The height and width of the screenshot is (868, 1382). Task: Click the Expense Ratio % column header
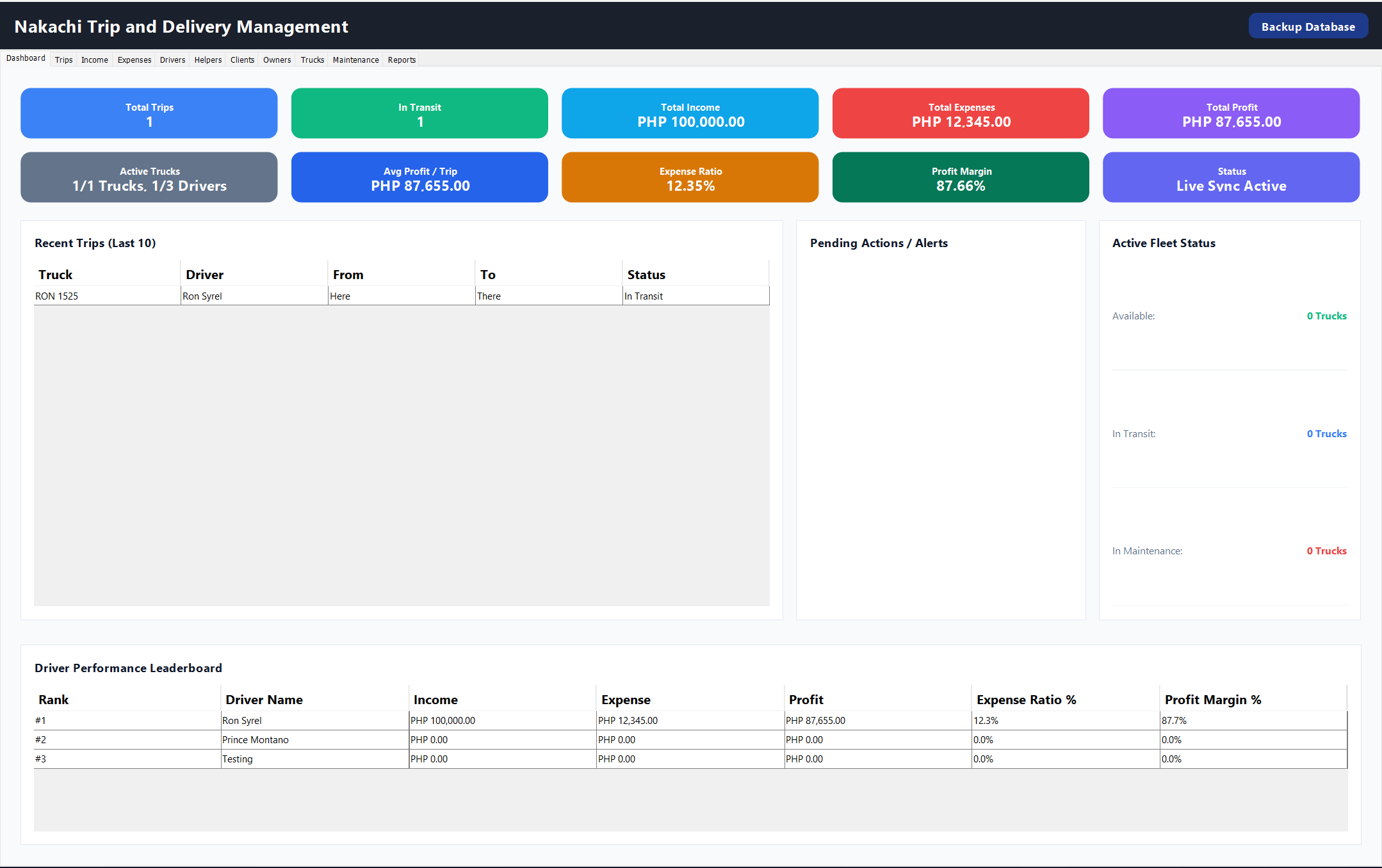click(1066, 700)
